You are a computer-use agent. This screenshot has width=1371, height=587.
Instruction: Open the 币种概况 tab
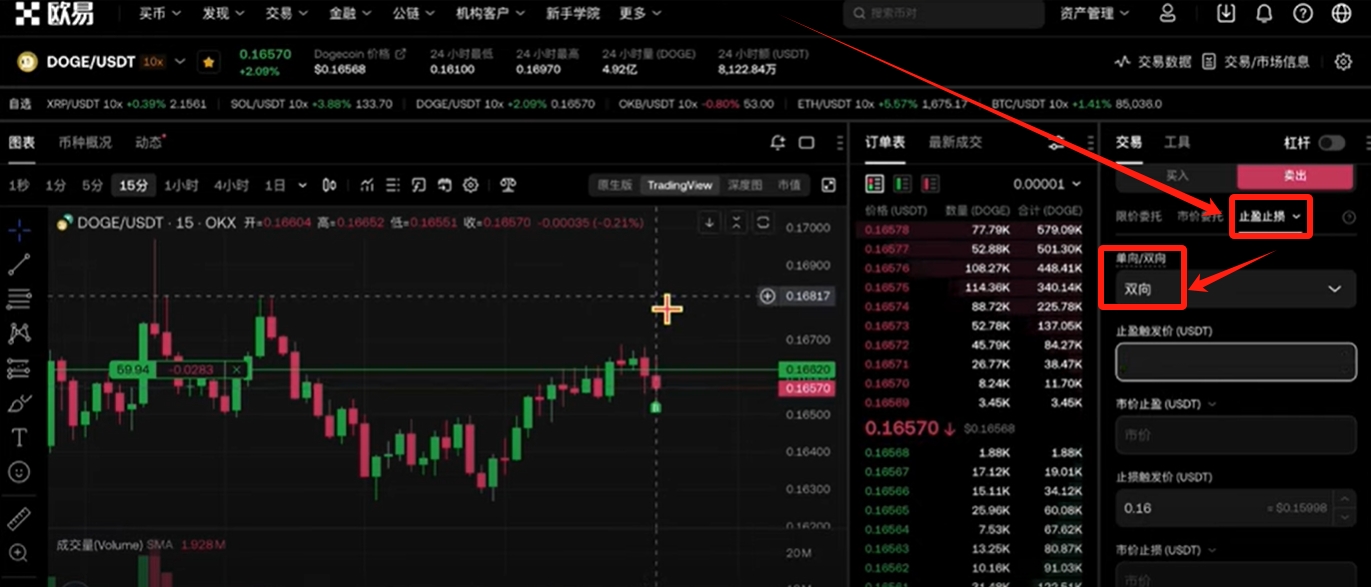[85, 143]
